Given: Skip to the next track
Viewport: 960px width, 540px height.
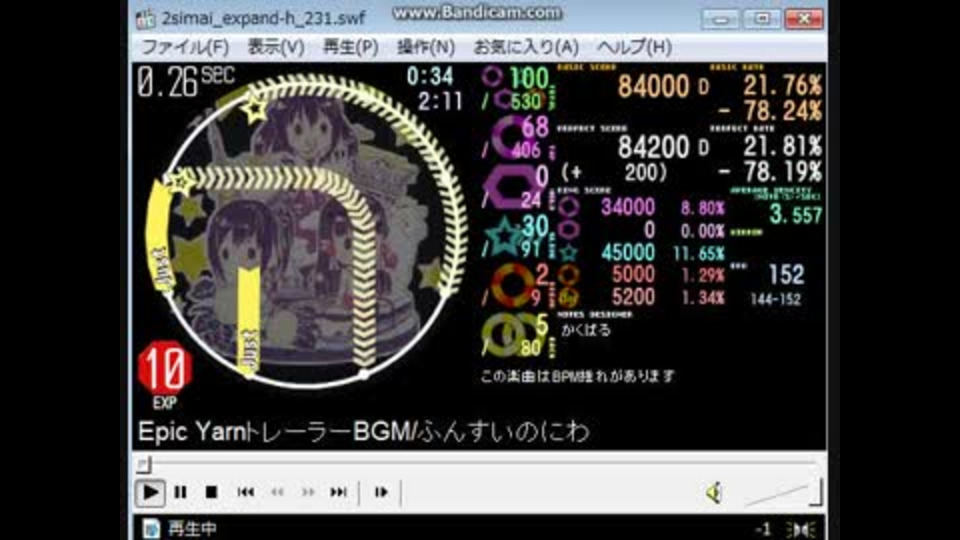Looking at the screenshot, I should coord(339,492).
